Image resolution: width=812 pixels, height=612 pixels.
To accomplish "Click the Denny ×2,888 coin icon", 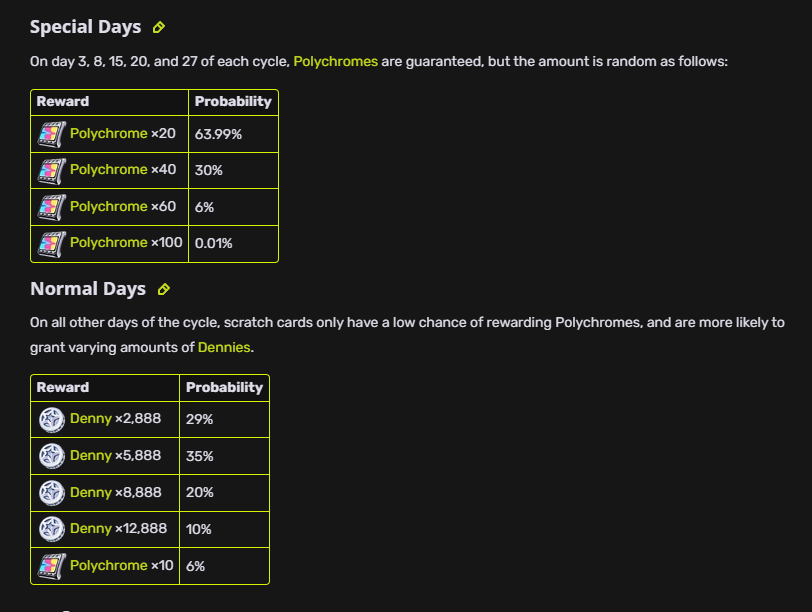I will click(52, 419).
